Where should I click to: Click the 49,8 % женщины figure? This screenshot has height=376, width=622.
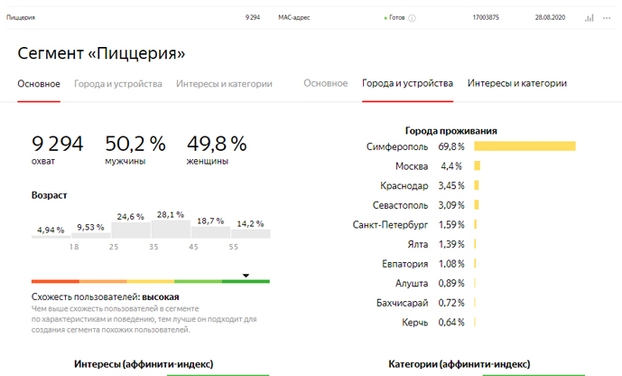pyautogui.click(x=217, y=144)
